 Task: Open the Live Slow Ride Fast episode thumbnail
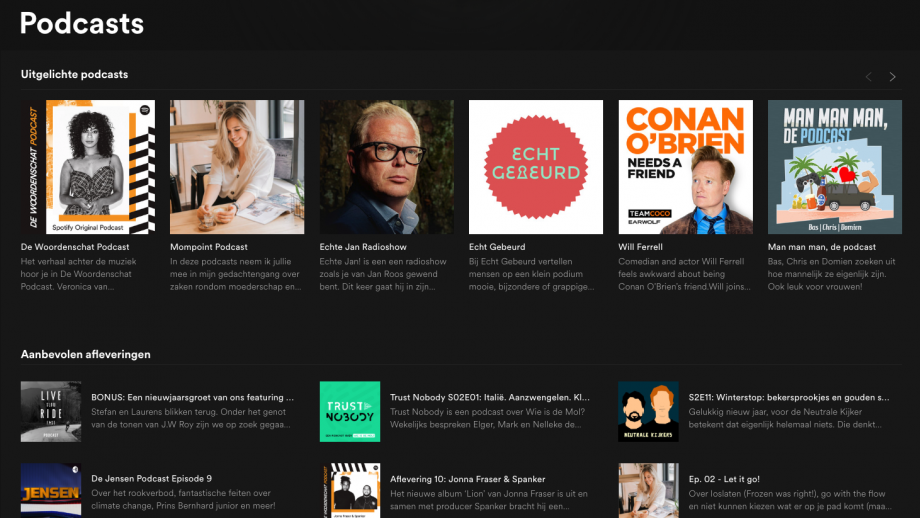point(51,412)
